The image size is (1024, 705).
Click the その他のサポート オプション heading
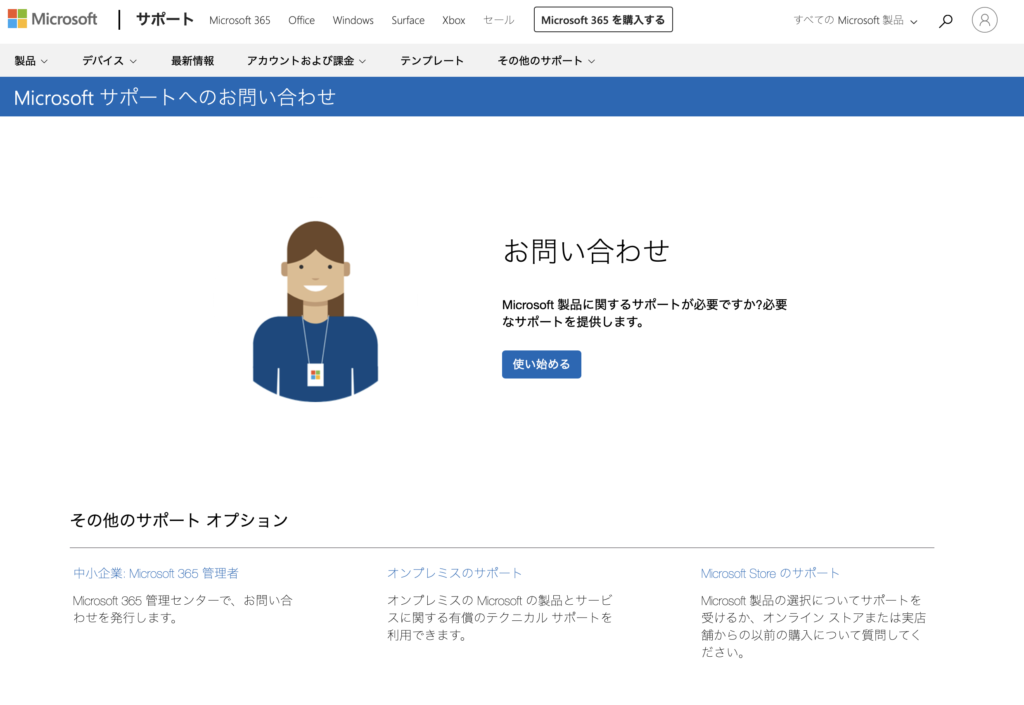point(179,520)
